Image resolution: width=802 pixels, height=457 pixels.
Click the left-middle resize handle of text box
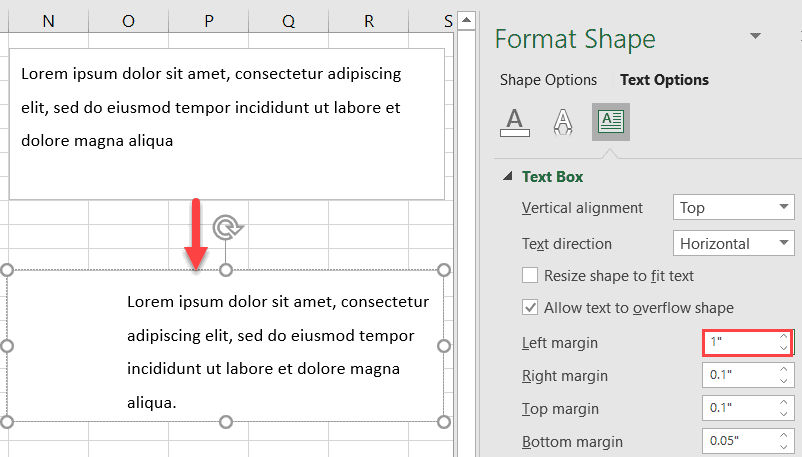tap(7, 346)
